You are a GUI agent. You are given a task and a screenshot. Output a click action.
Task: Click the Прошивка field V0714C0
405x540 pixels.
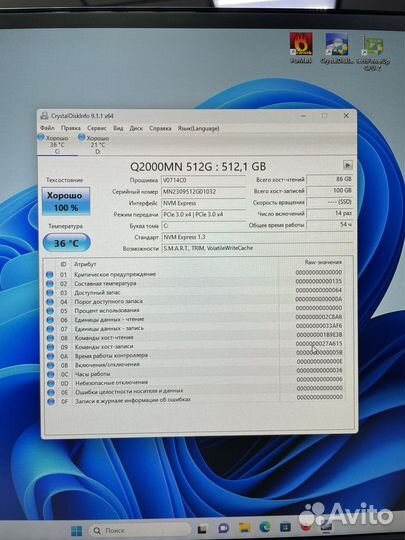203,180
